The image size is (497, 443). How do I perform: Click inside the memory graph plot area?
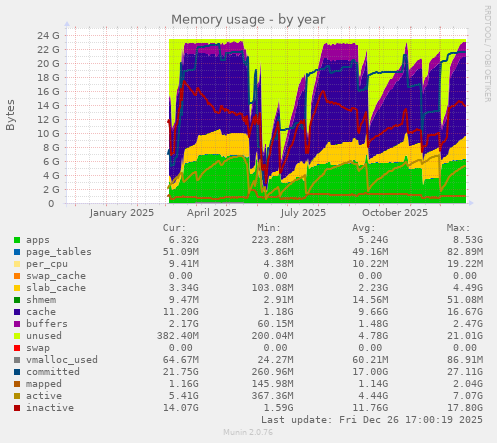267,115
